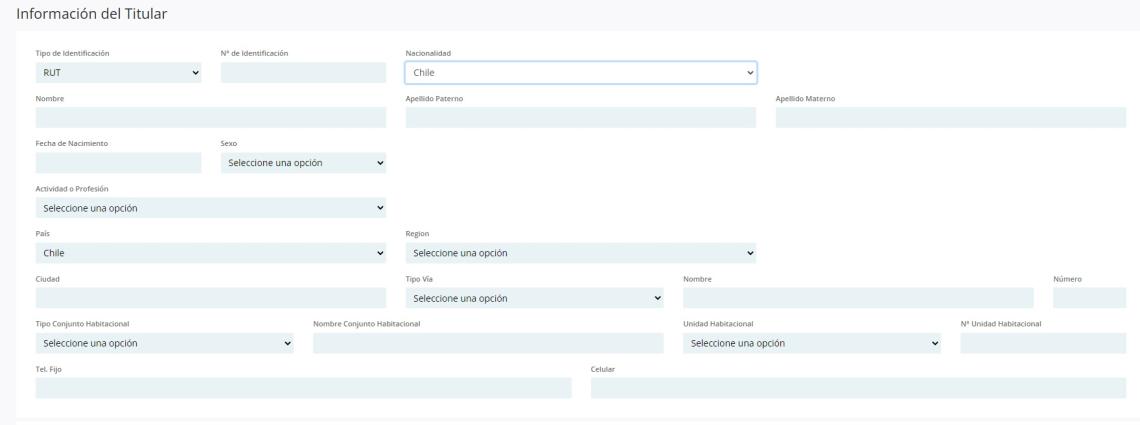Click the Nombre Conjunto Habitacional field
1140x425 pixels.
tap(488, 343)
